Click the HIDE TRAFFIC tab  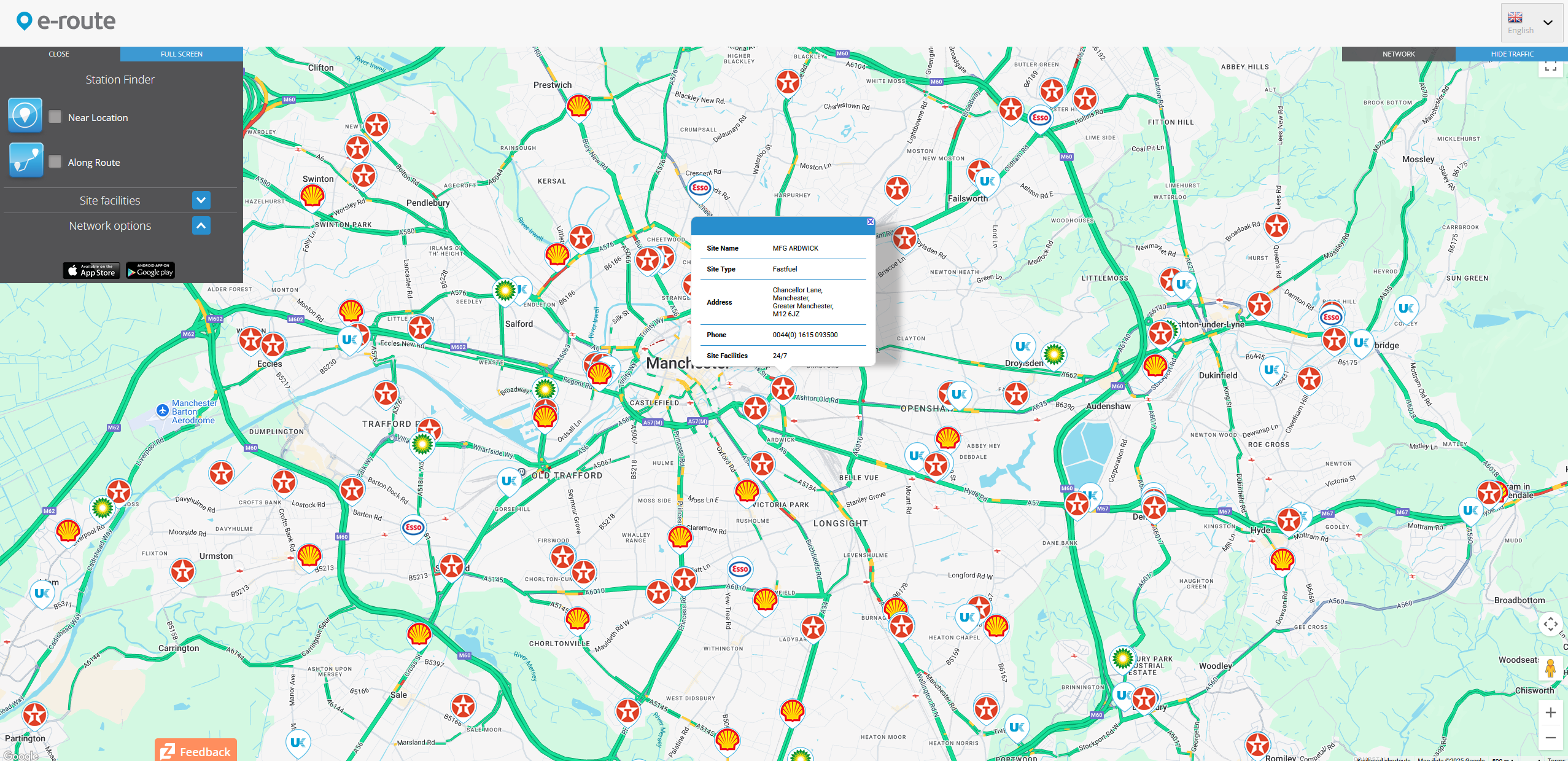click(1512, 54)
